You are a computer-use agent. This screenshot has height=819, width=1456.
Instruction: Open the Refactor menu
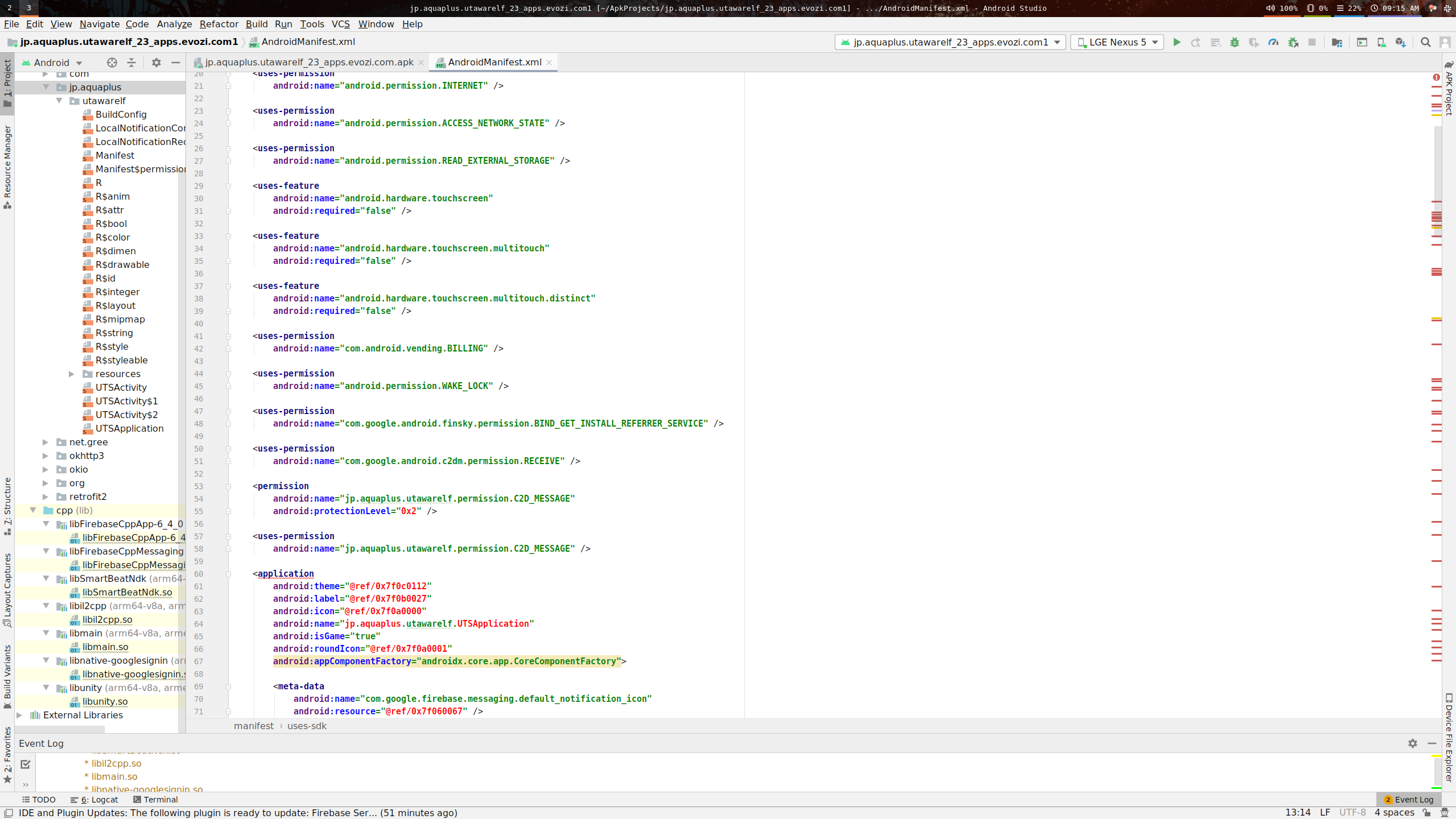click(219, 24)
